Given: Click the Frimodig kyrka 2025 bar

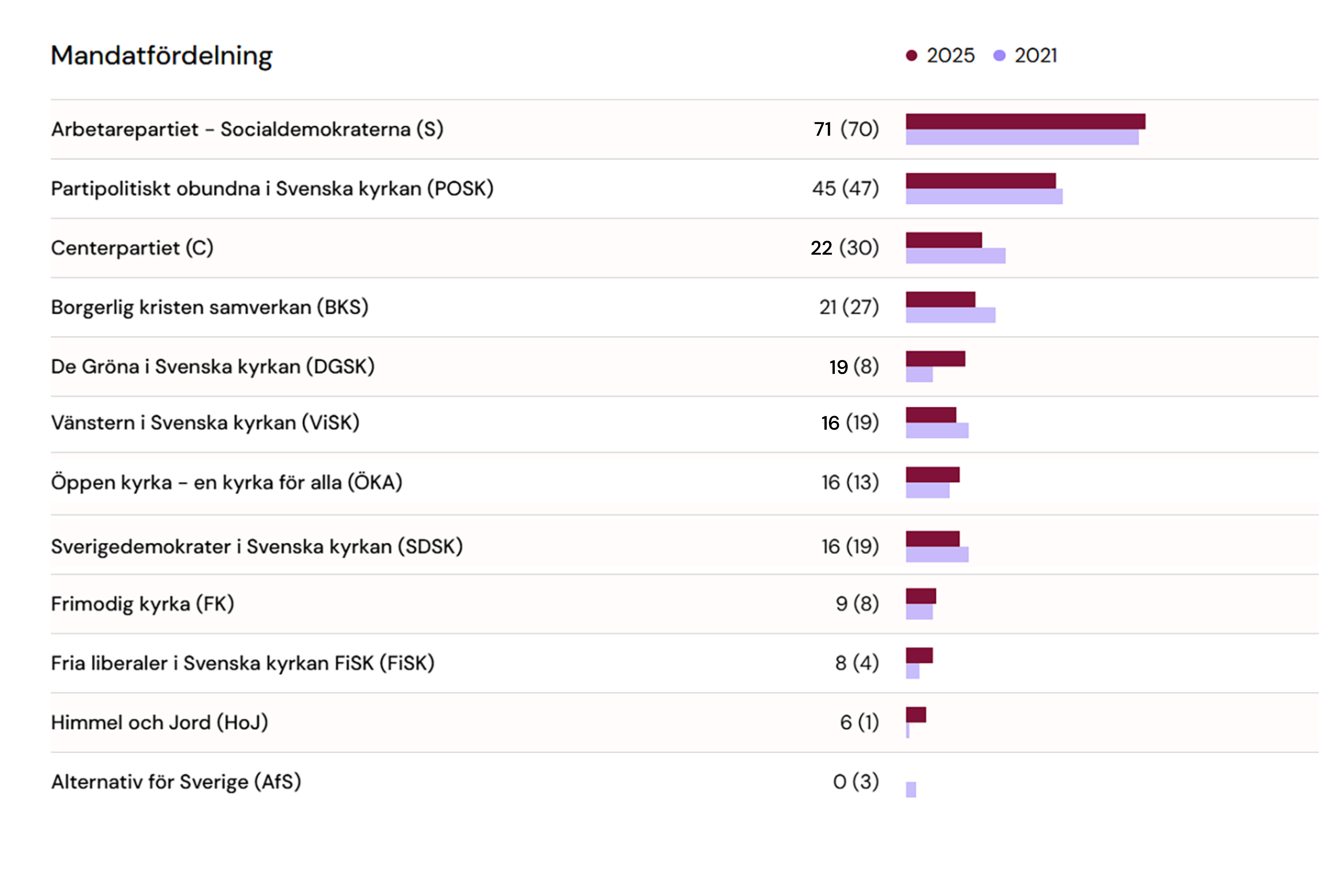Looking at the screenshot, I should coord(921,596).
